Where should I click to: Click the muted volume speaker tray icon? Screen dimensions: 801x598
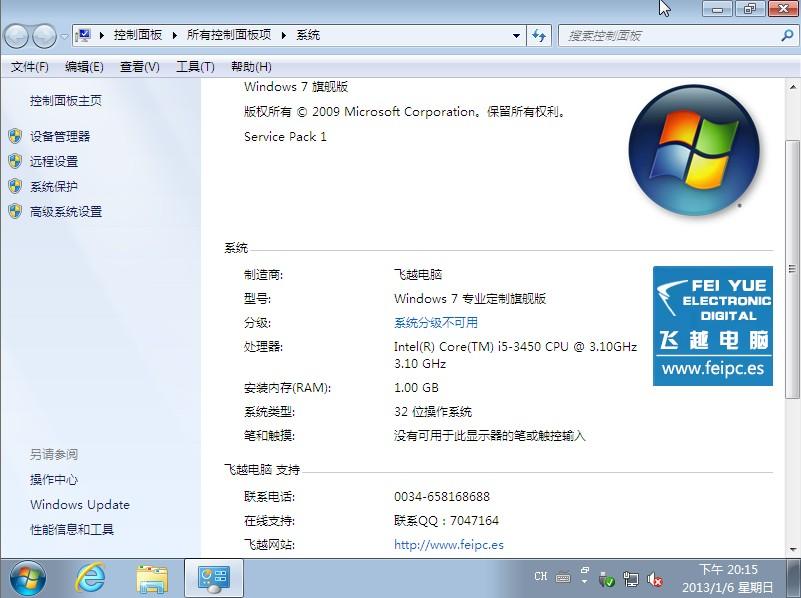(655, 578)
